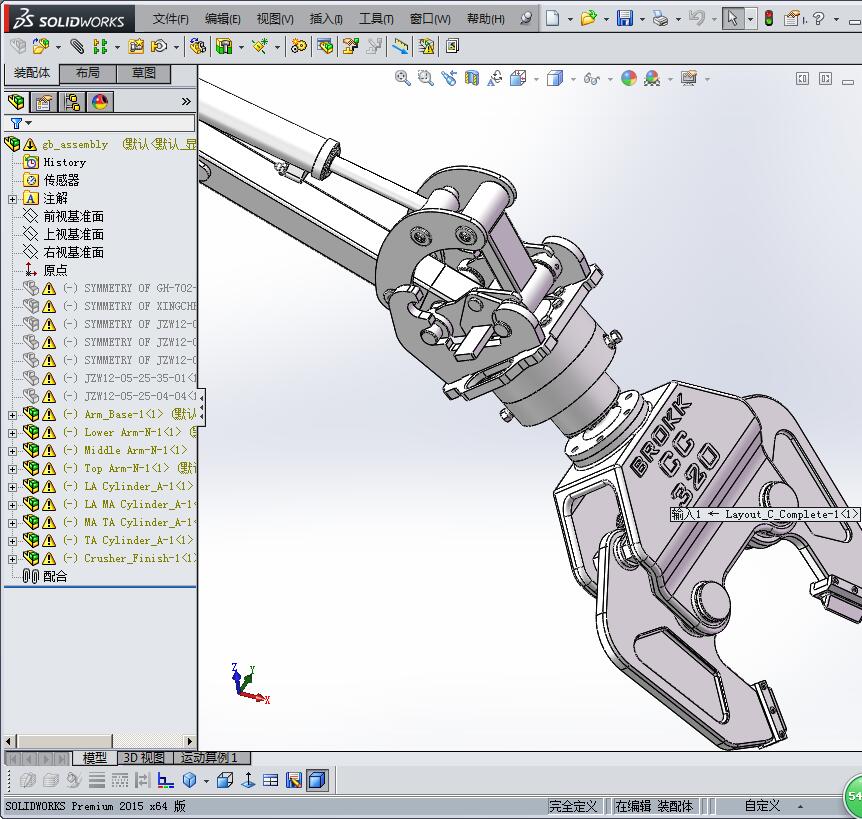Switch to the 运动算例 1 tab
The image size is (862, 819).
(x=211, y=758)
